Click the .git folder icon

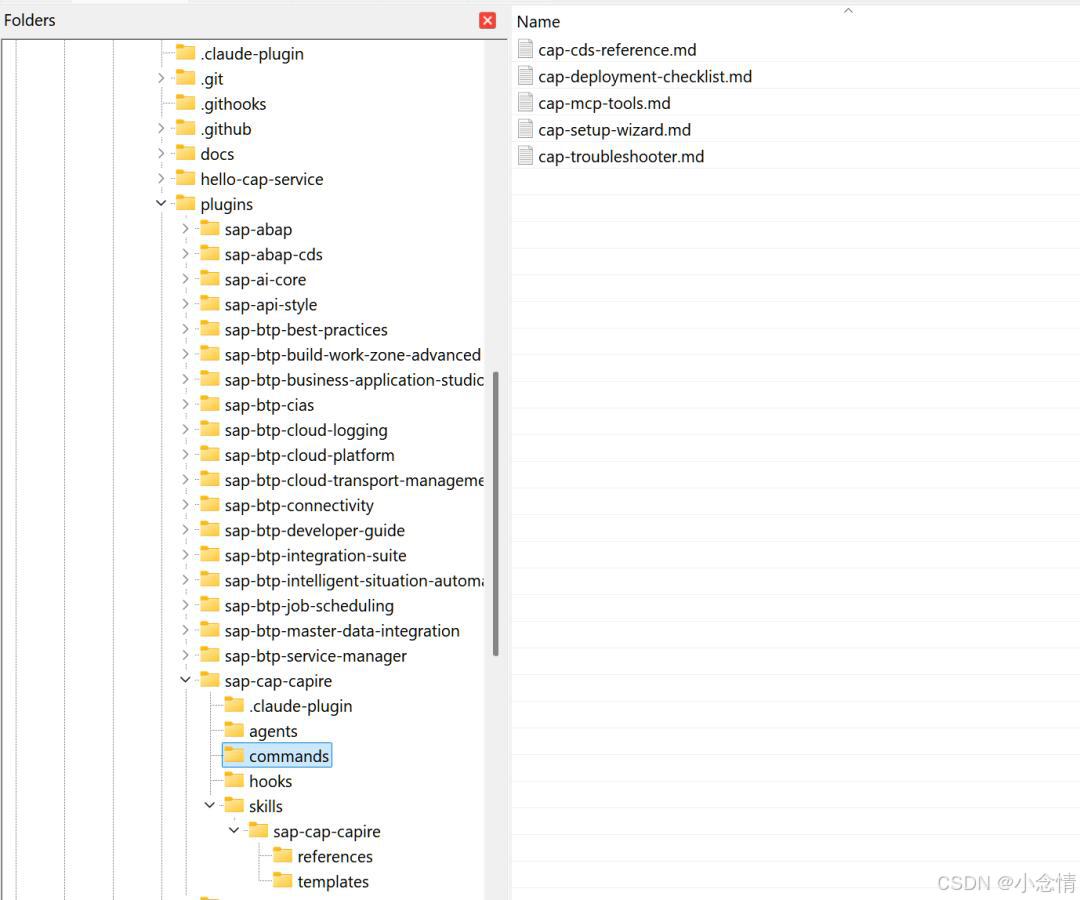click(x=185, y=78)
